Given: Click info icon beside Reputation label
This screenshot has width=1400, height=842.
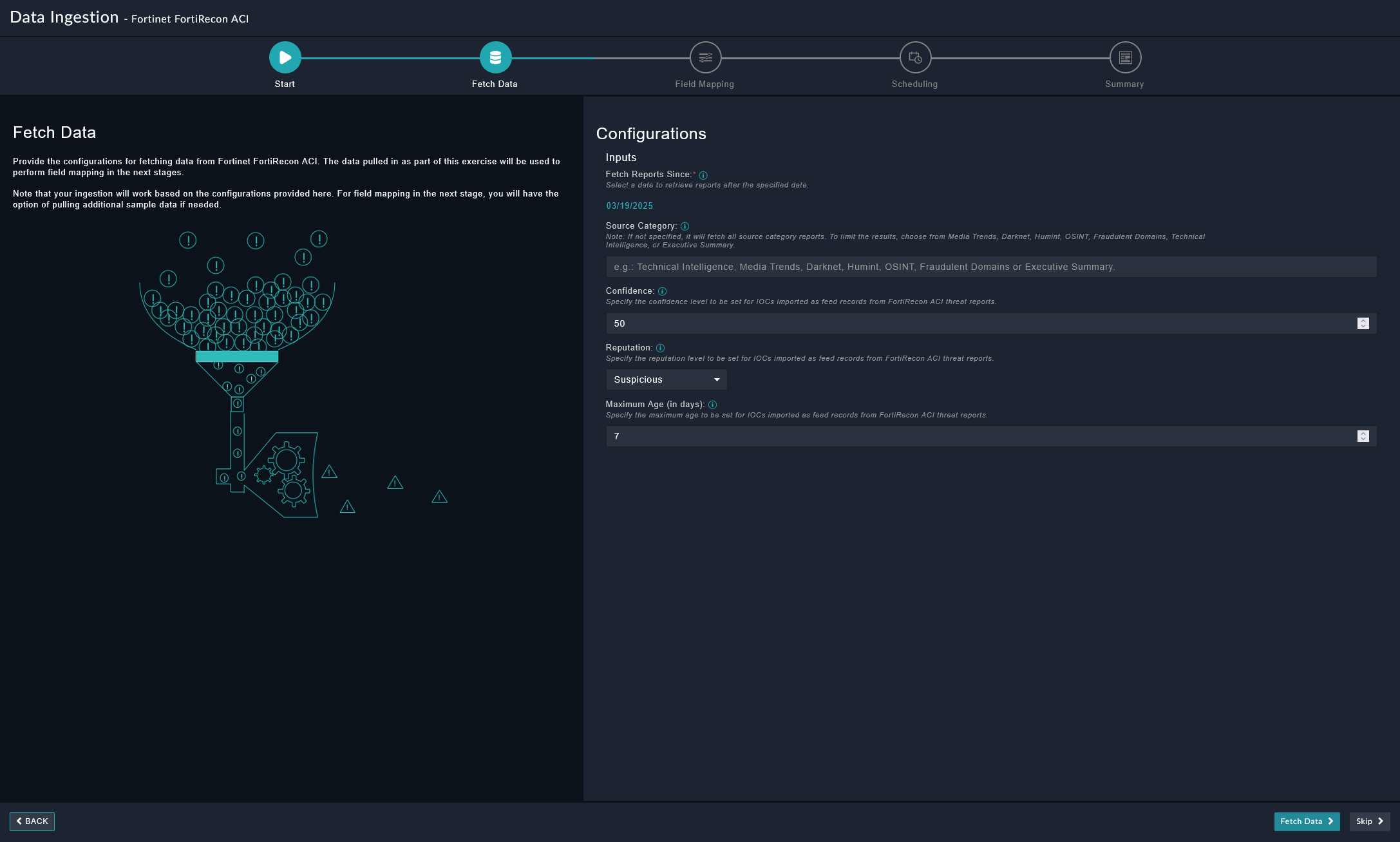Looking at the screenshot, I should [x=660, y=349].
